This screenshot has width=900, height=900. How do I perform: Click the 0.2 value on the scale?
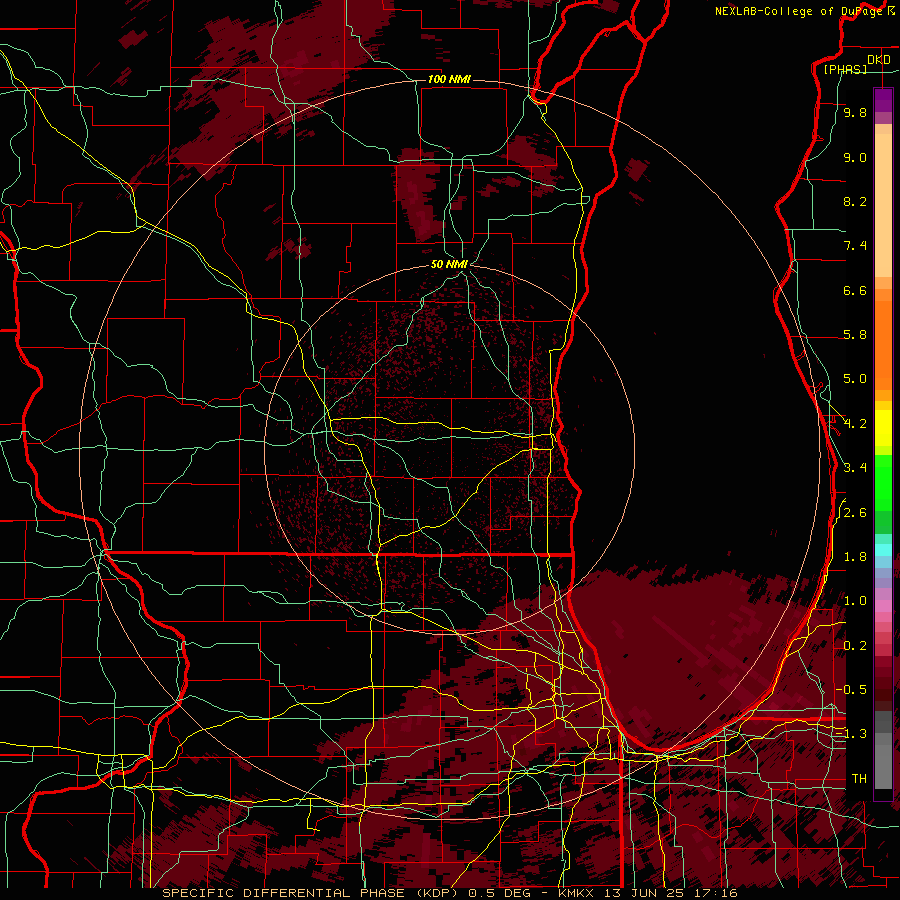pyautogui.click(x=855, y=646)
